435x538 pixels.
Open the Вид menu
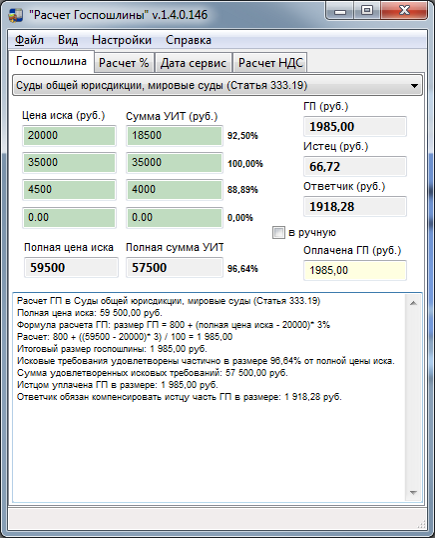point(68,40)
